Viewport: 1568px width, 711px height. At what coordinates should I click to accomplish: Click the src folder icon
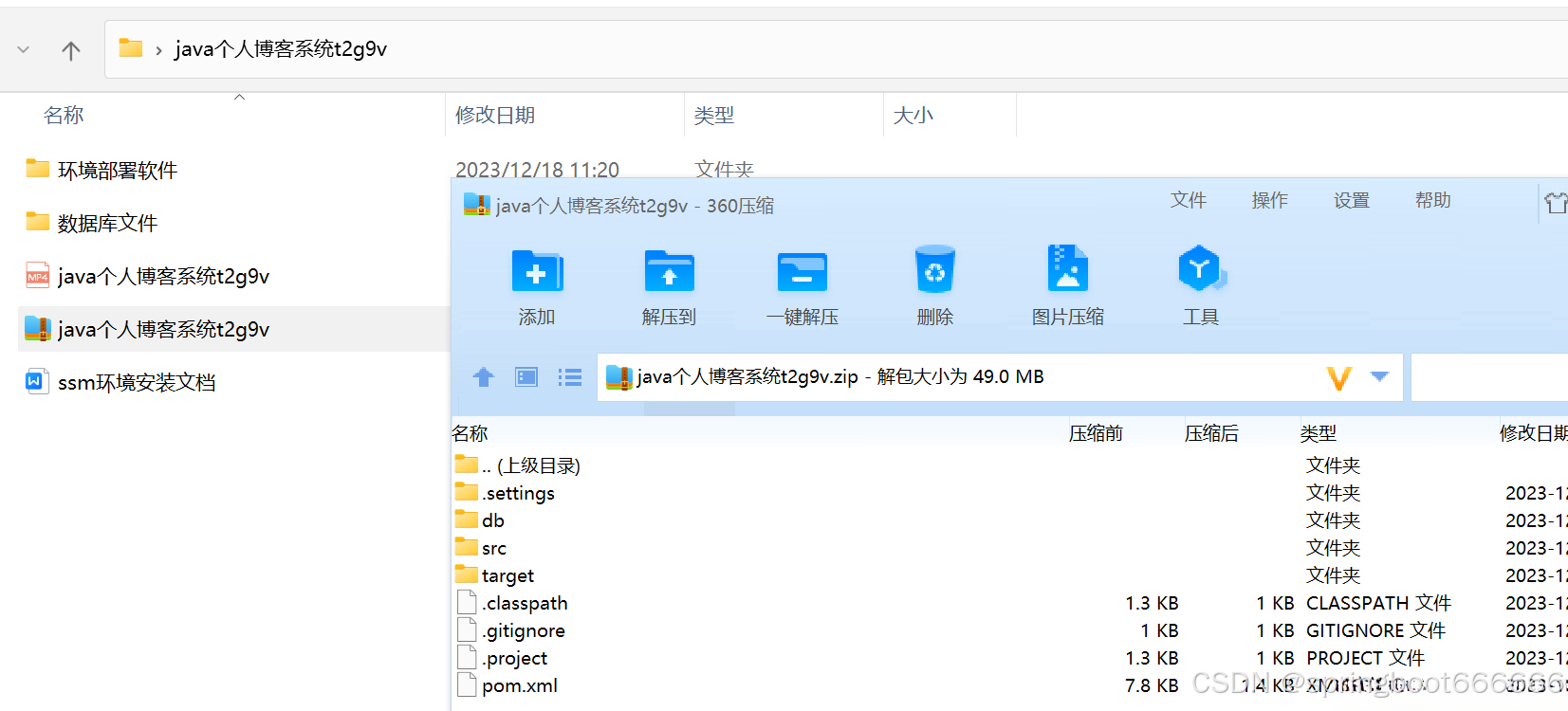click(467, 546)
